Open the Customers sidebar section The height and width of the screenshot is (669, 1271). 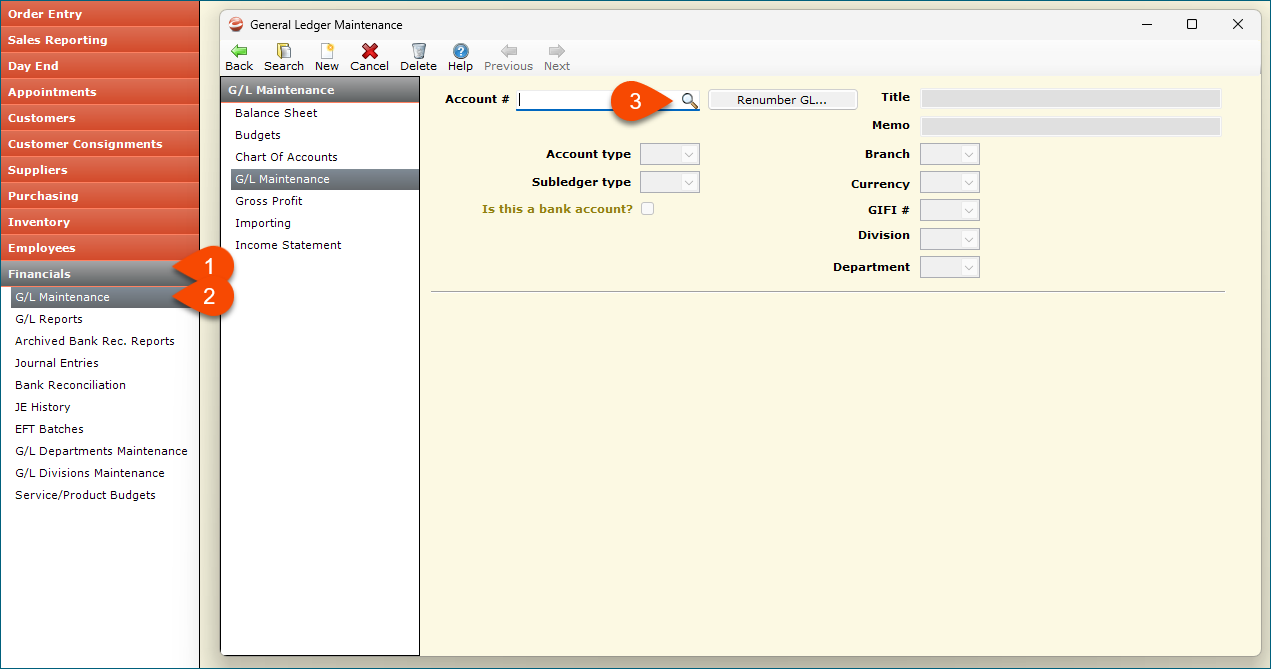point(100,118)
